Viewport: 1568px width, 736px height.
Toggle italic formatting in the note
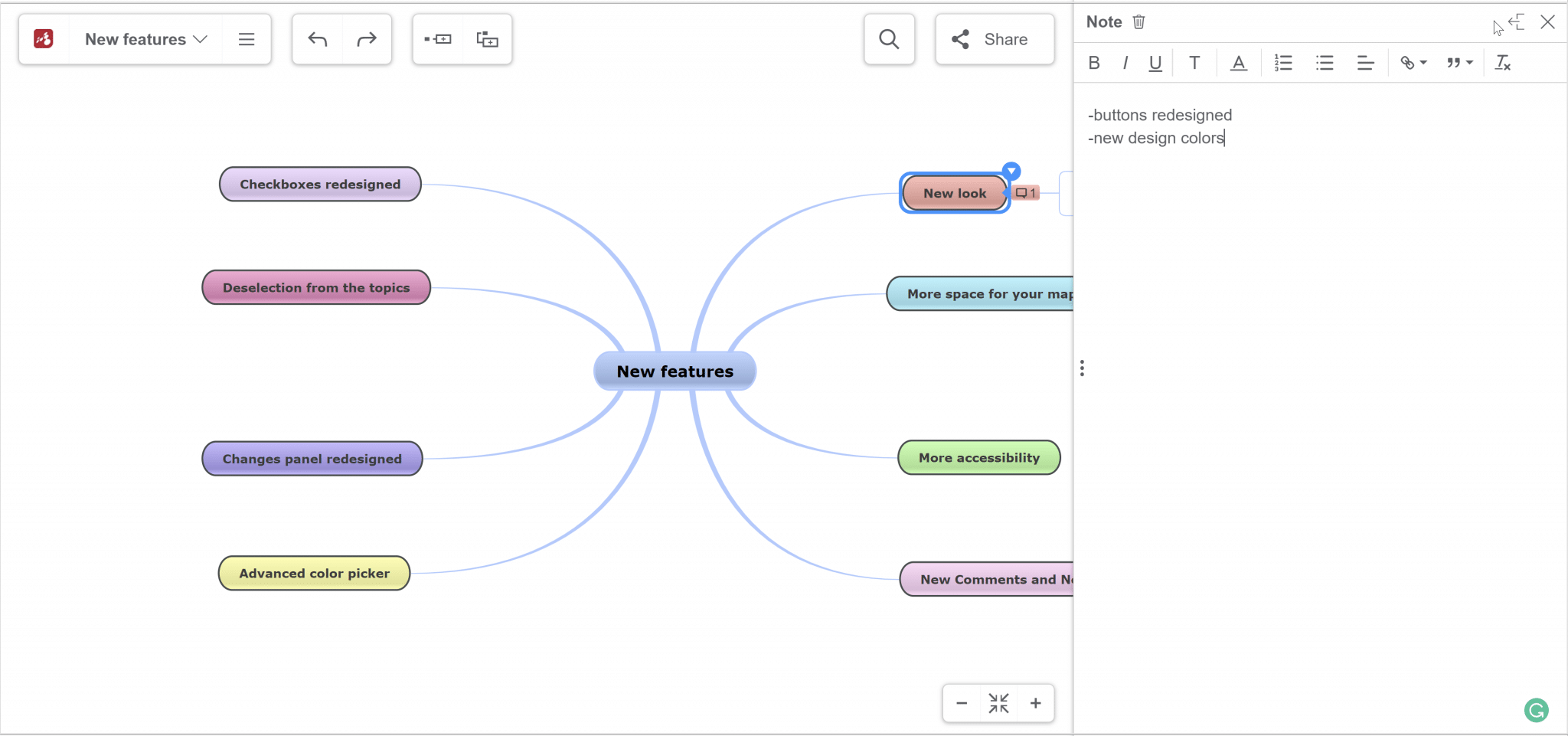tap(1125, 63)
